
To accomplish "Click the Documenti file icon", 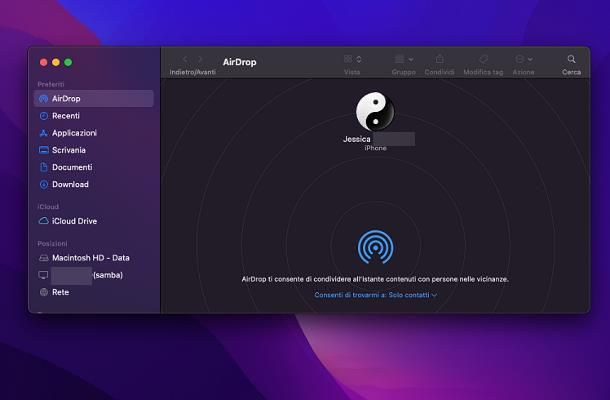I will click(44, 167).
